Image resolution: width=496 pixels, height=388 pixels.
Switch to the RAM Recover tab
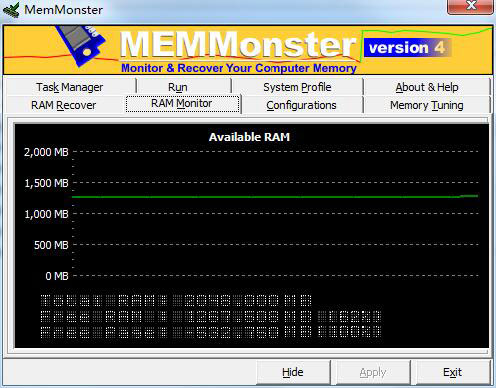63,105
